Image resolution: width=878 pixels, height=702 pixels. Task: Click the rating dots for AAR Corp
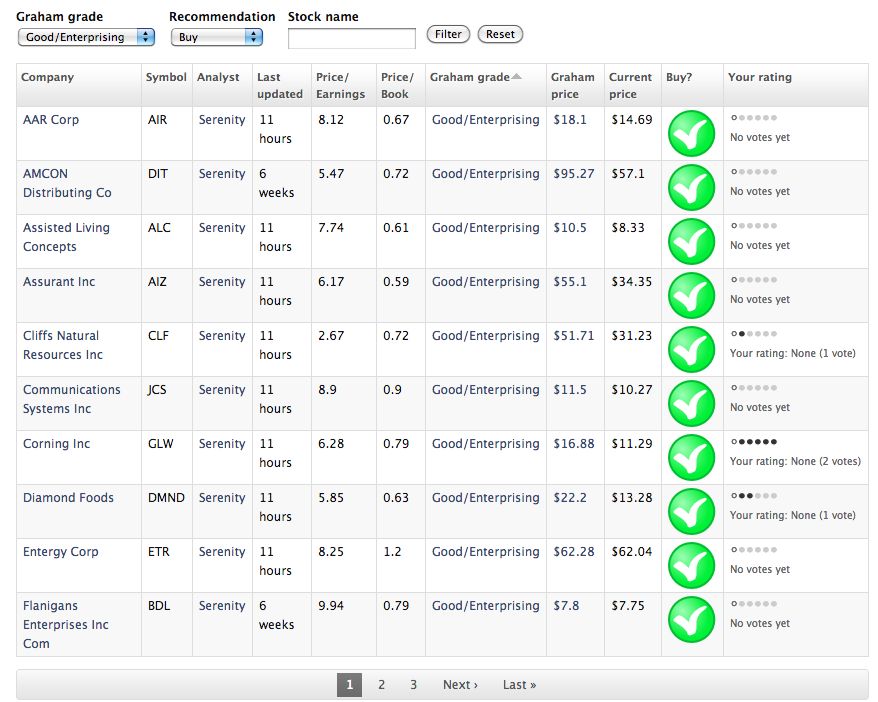(x=754, y=118)
